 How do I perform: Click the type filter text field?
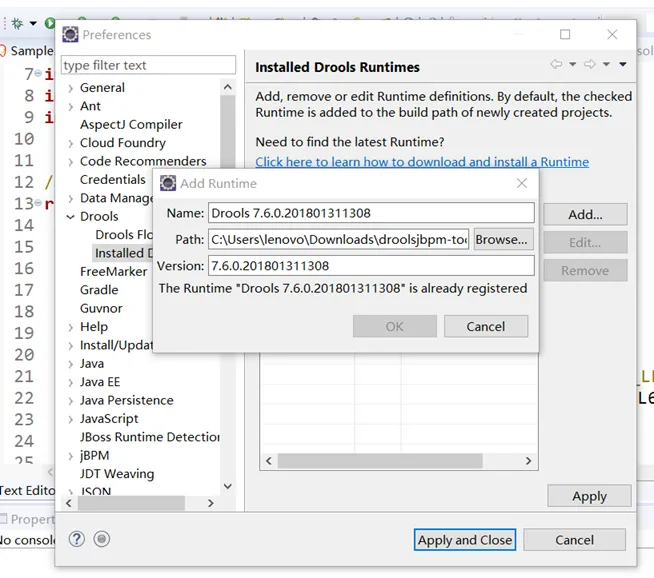pyautogui.click(x=148, y=65)
